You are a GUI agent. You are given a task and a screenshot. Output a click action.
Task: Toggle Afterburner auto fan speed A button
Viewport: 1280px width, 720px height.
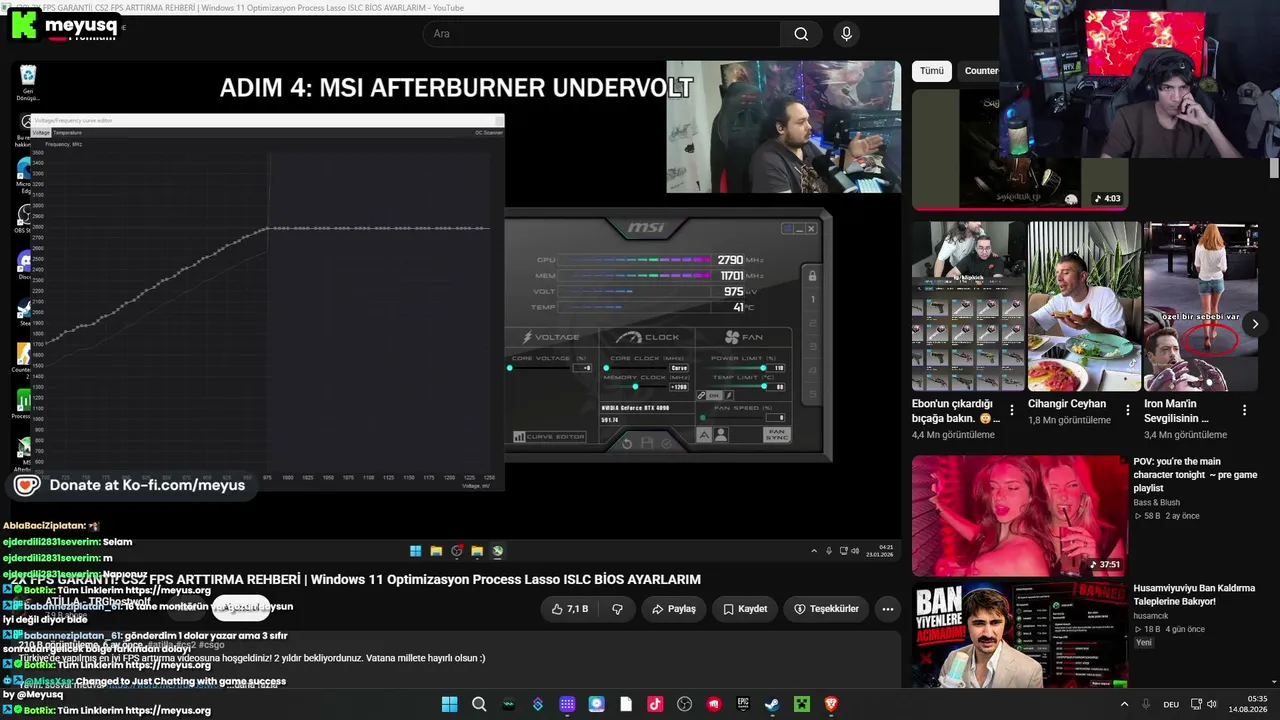click(x=704, y=435)
